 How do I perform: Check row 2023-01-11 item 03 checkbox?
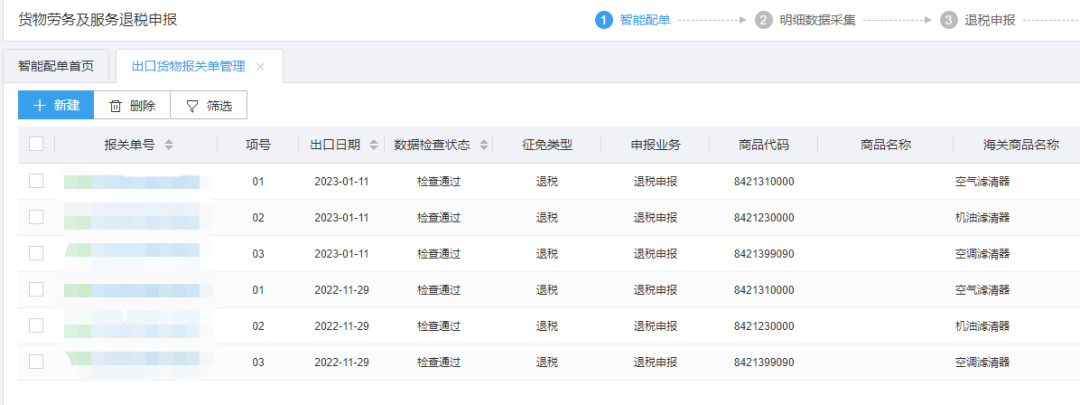coord(36,253)
